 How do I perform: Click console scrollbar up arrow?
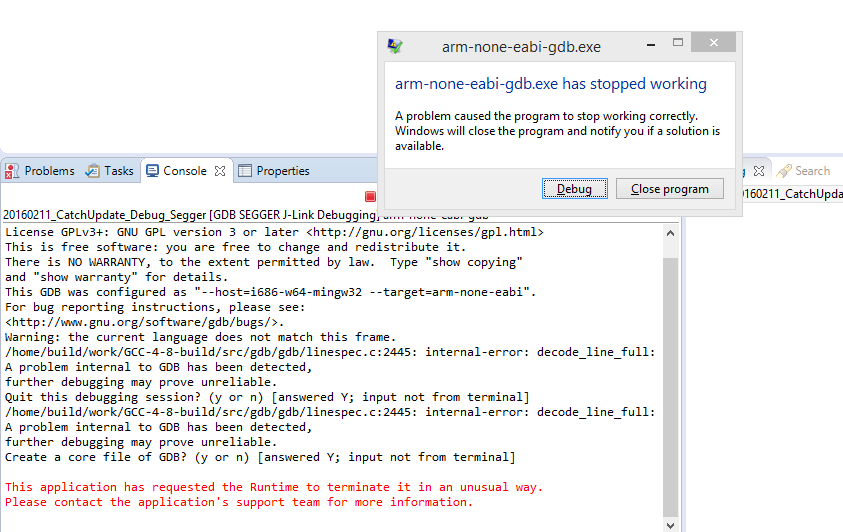(670, 233)
